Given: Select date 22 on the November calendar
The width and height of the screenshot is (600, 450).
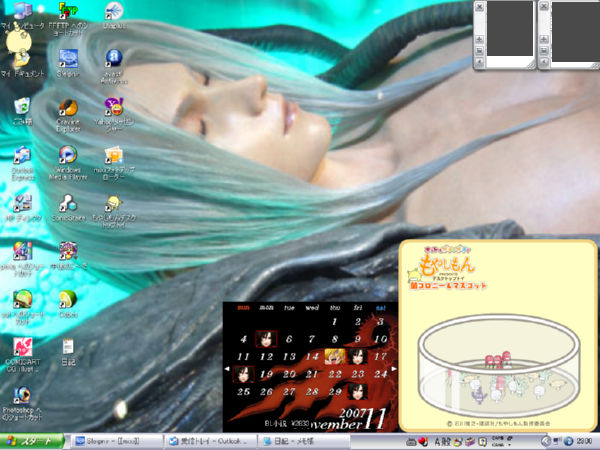Looking at the screenshot, I should [x=335, y=374].
